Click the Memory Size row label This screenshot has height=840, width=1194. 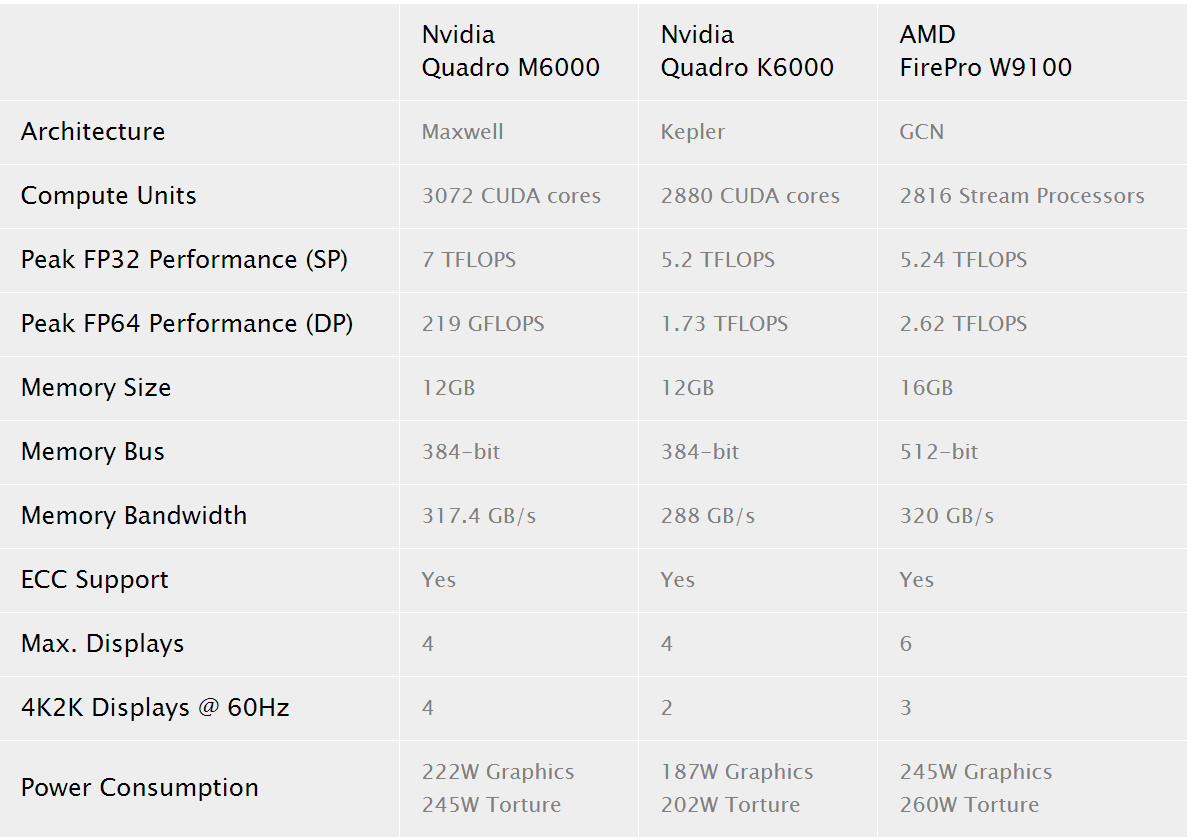pos(96,388)
